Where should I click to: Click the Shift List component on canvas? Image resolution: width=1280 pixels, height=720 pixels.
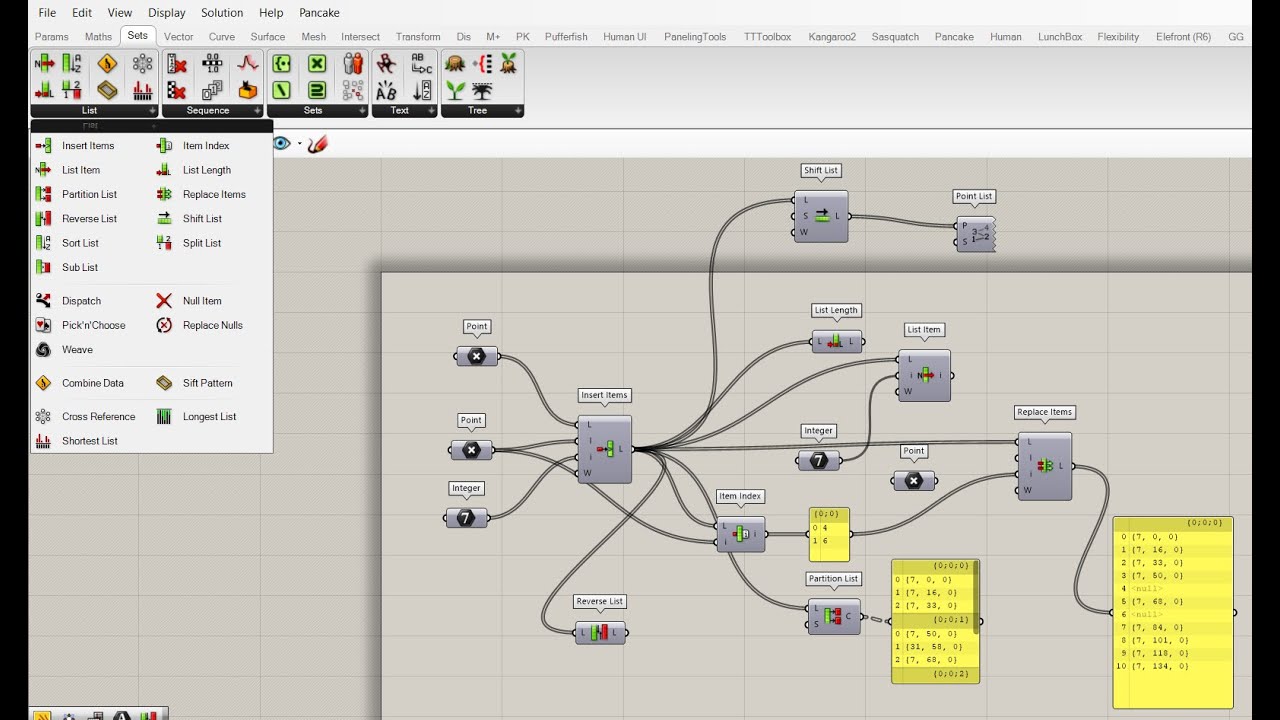point(821,216)
